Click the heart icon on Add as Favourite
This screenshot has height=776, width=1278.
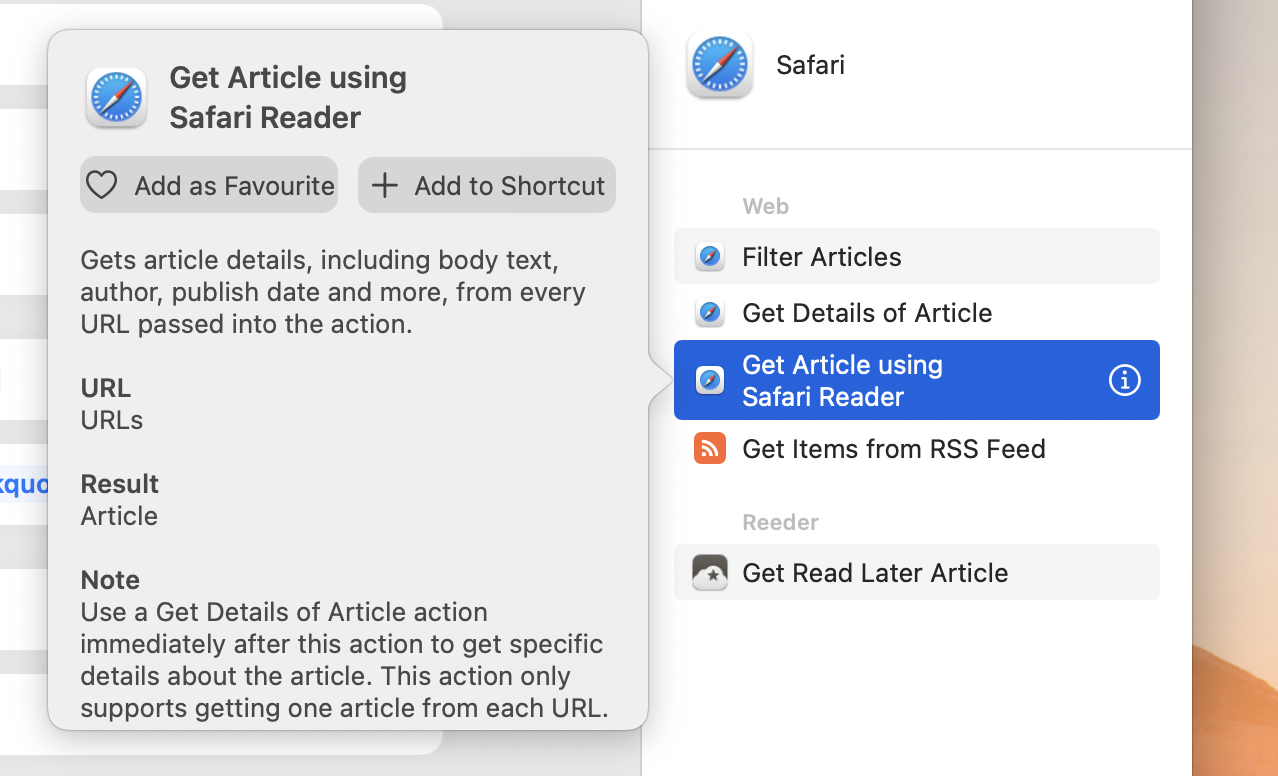pyautogui.click(x=102, y=185)
